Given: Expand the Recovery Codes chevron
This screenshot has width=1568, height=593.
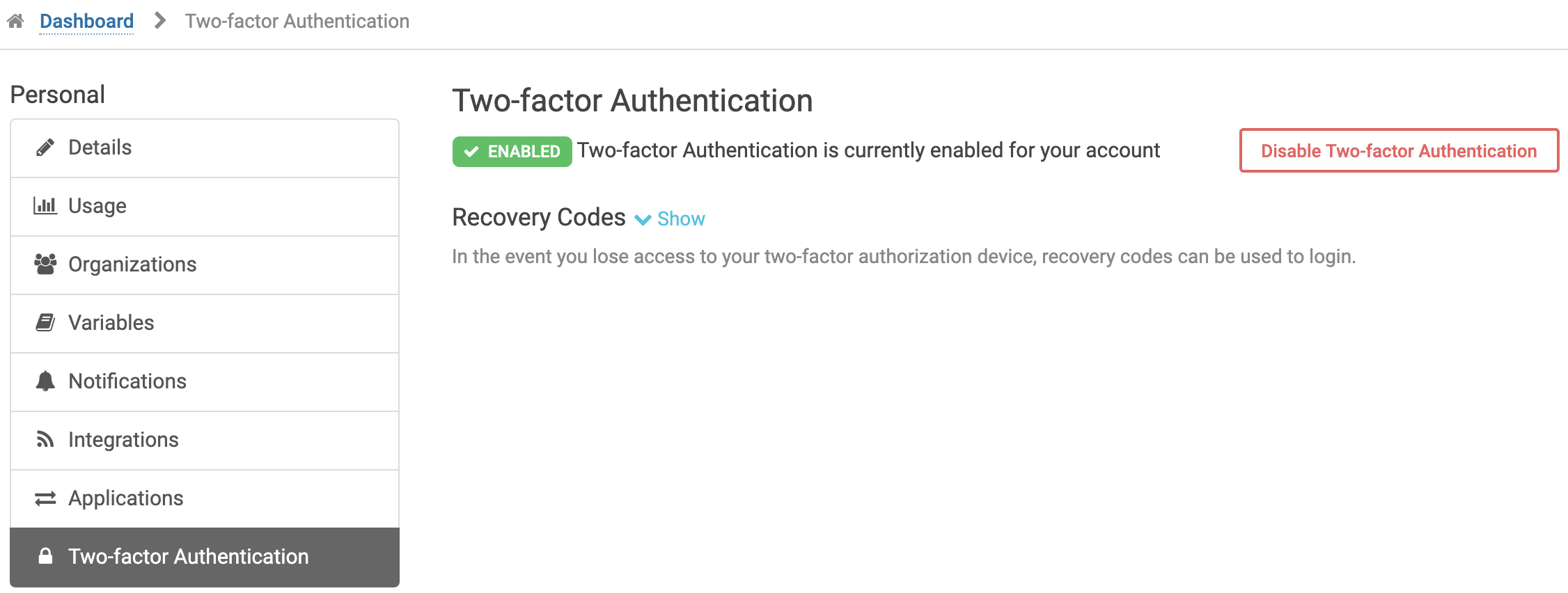Looking at the screenshot, I should click(x=644, y=219).
